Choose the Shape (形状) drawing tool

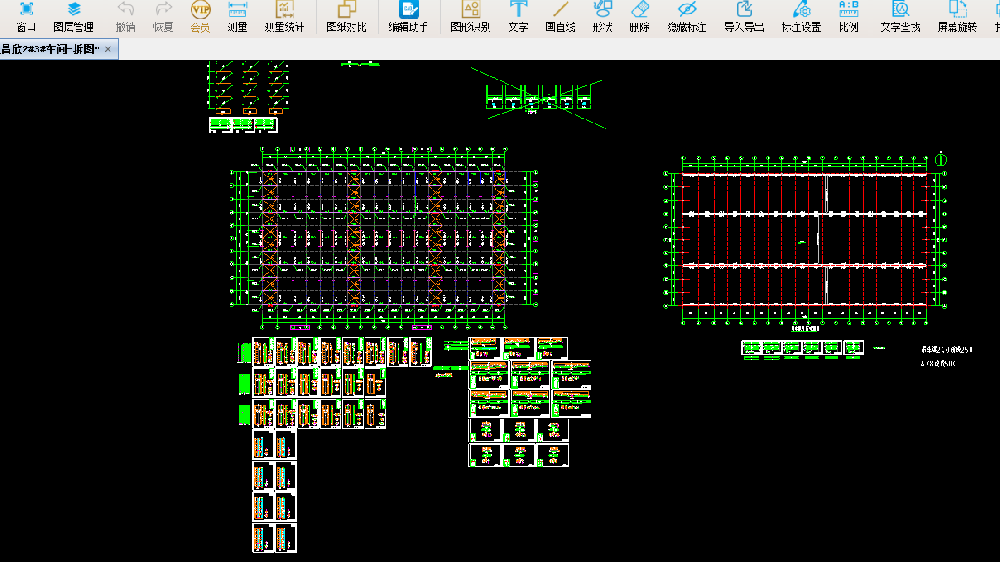click(x=602, y=16)
